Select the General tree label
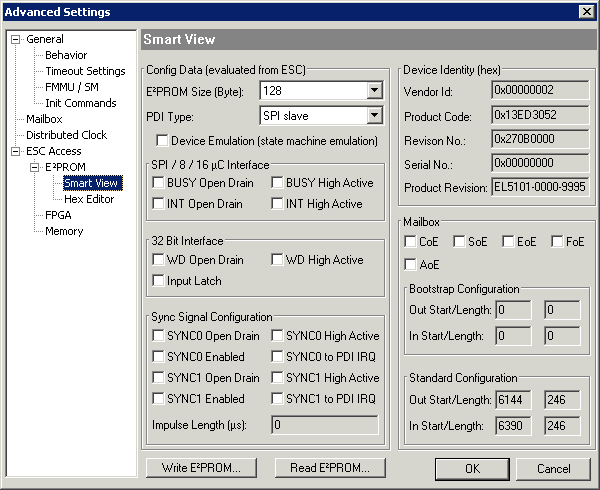Viewport: 600px width, 490px height. pyautogui.click(x=45, y=39)
